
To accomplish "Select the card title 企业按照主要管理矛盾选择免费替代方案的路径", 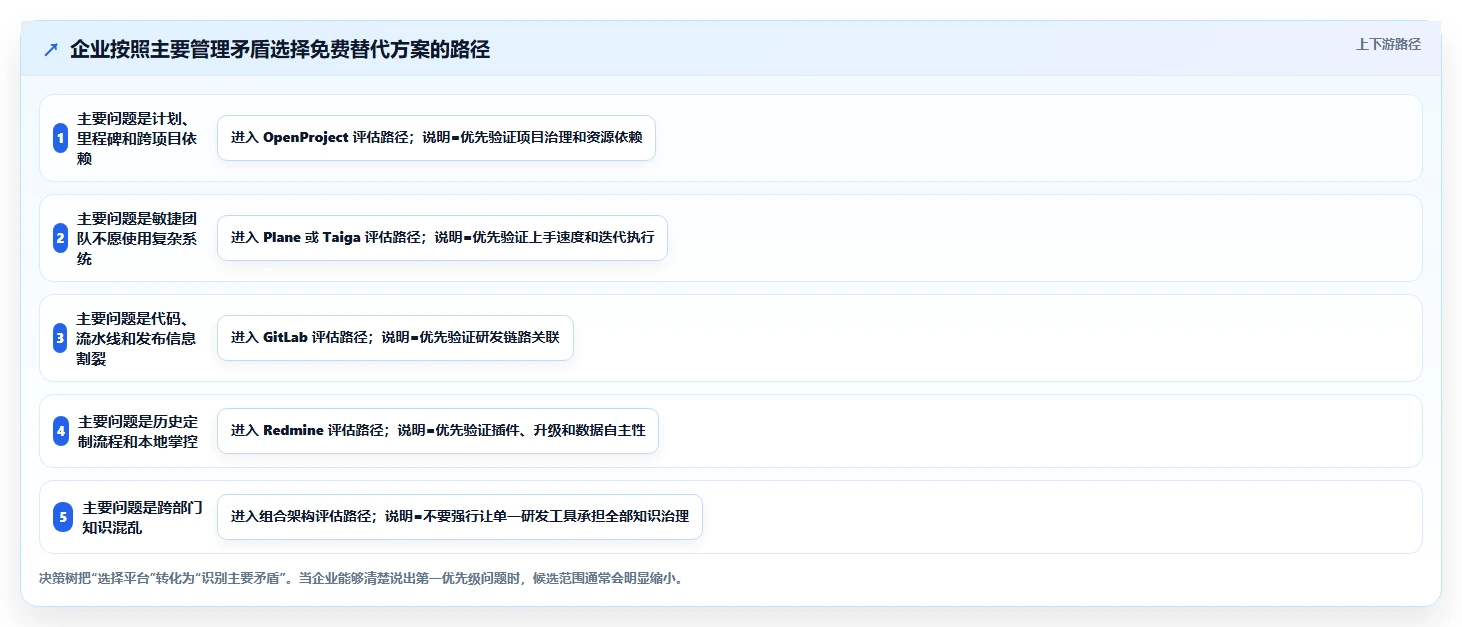I will click(280, 50).
